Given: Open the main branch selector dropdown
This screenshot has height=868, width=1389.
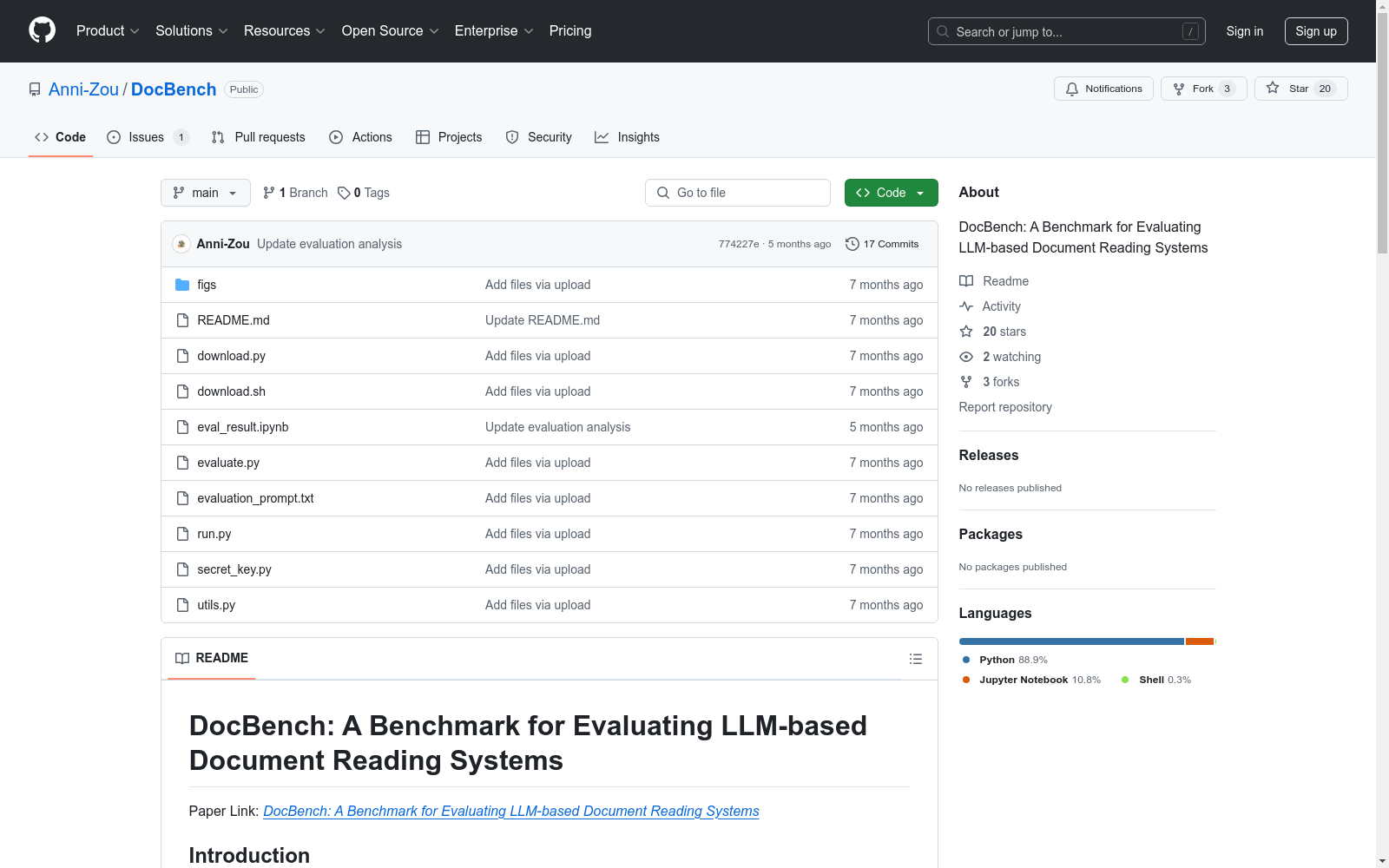Looking at the screenshot, I should (x=206, y=193).
